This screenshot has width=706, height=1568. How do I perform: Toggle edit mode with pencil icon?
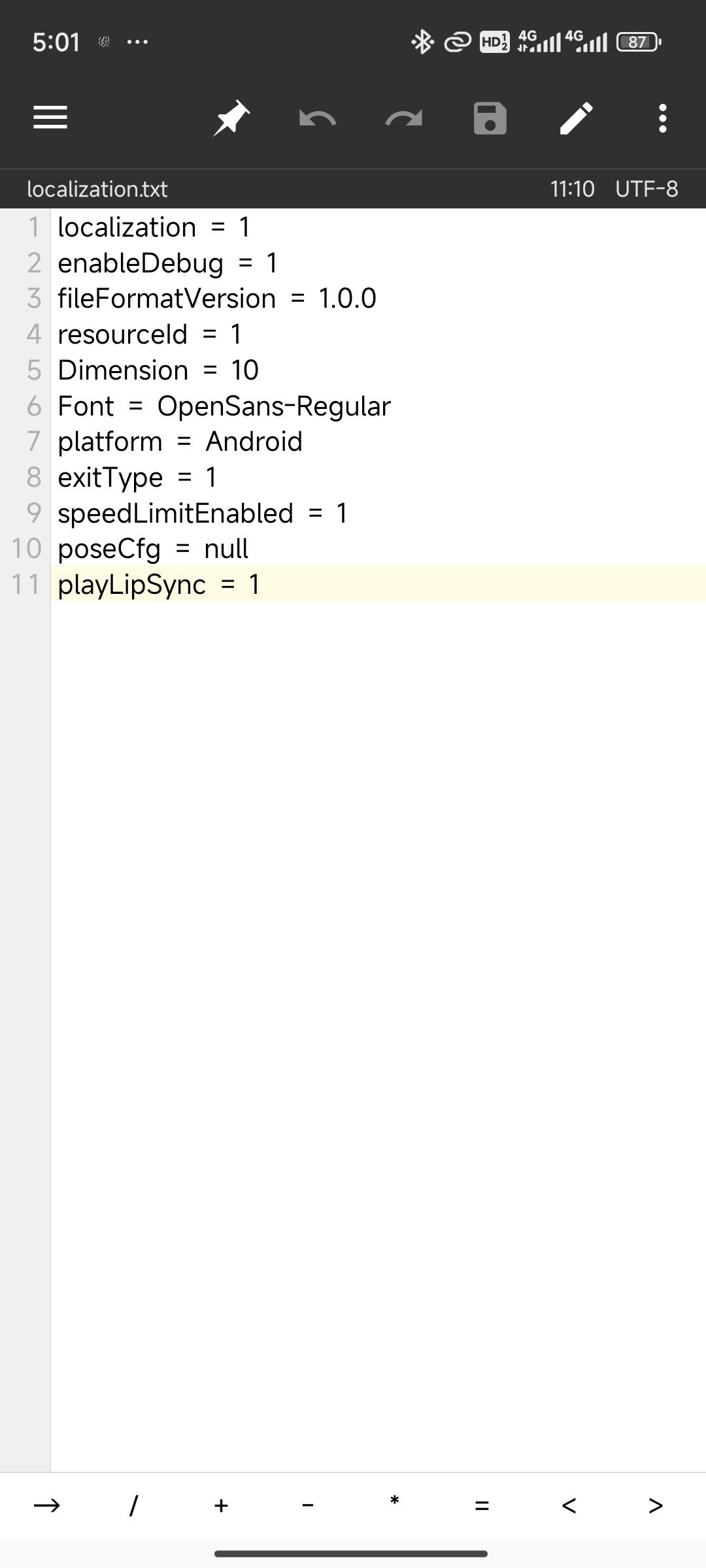[x=577, y=118]
